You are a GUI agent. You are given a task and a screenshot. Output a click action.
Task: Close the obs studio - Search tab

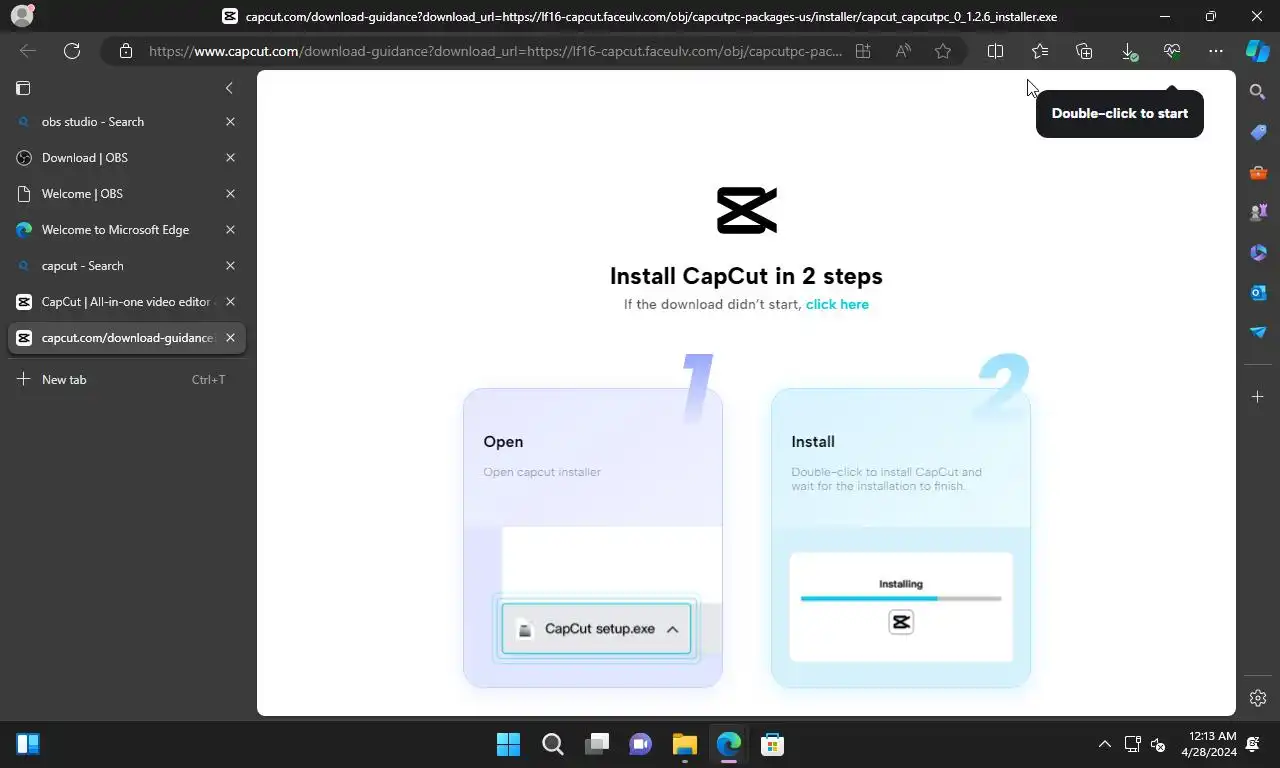pyautogui.click(x=230, y=122)
